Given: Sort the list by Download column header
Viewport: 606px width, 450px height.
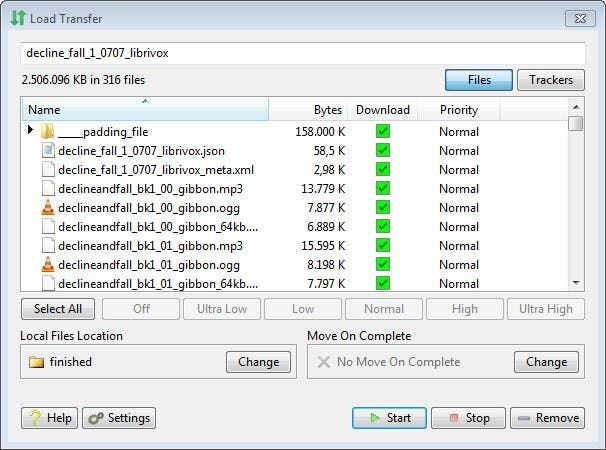Looking at the screenshot, I should (x=383, y=109).
